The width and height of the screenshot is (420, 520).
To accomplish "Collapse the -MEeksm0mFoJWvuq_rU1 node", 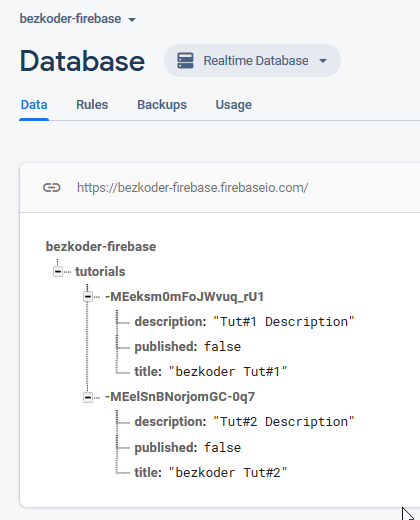I will (88, 297).
